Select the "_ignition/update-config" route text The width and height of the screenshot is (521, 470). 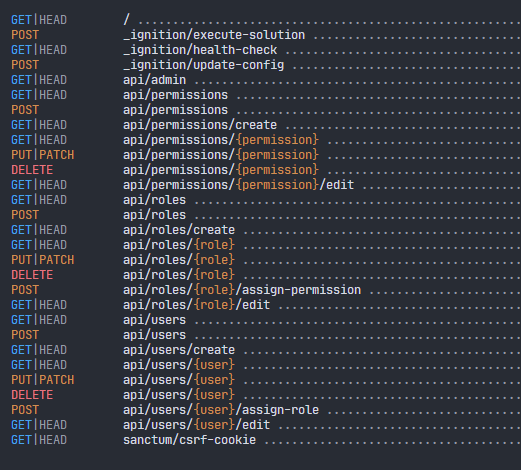(203, 65)
